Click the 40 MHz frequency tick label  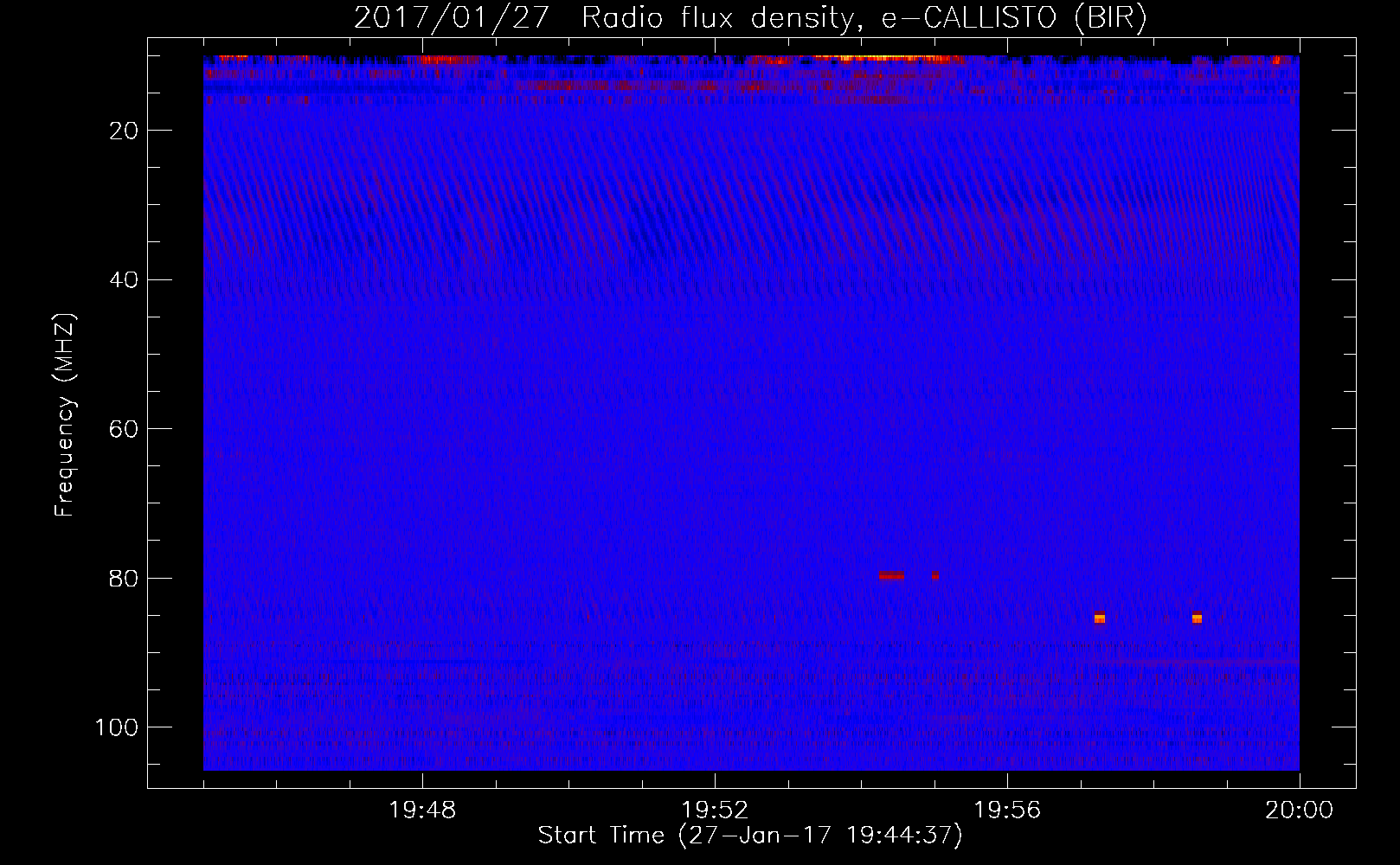[124, 279]
